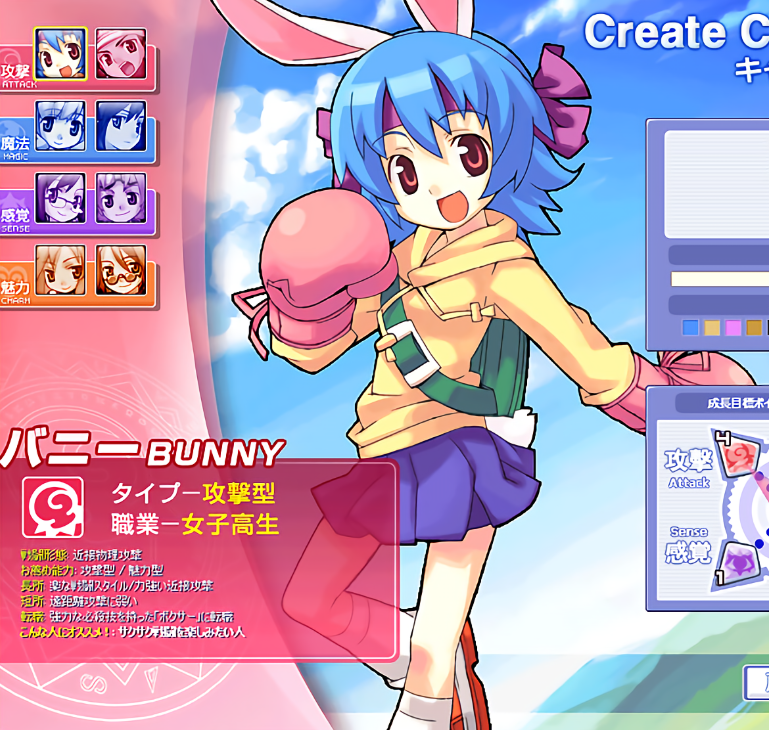Click the タイプ－攻撃型 text line
Screen dimensions: 769x730
click(x=193, y=493)
